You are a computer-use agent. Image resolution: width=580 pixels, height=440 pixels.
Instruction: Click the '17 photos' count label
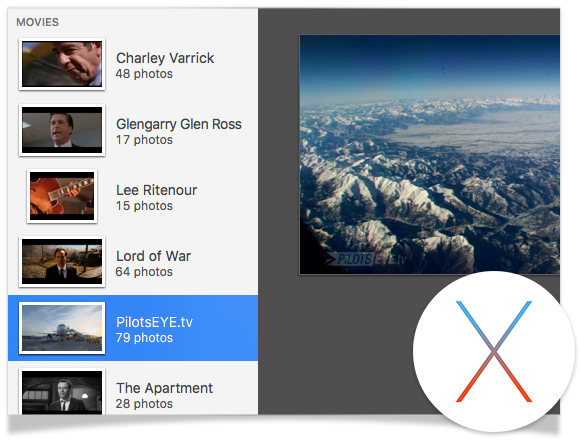[144, 140]
